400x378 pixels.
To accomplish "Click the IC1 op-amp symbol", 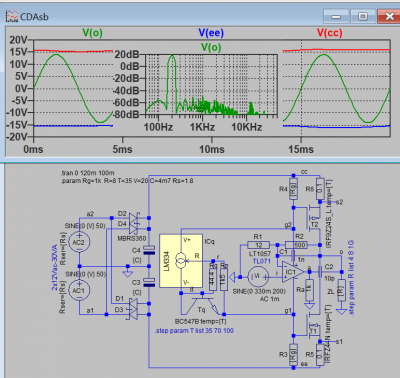I will [293, 272].
